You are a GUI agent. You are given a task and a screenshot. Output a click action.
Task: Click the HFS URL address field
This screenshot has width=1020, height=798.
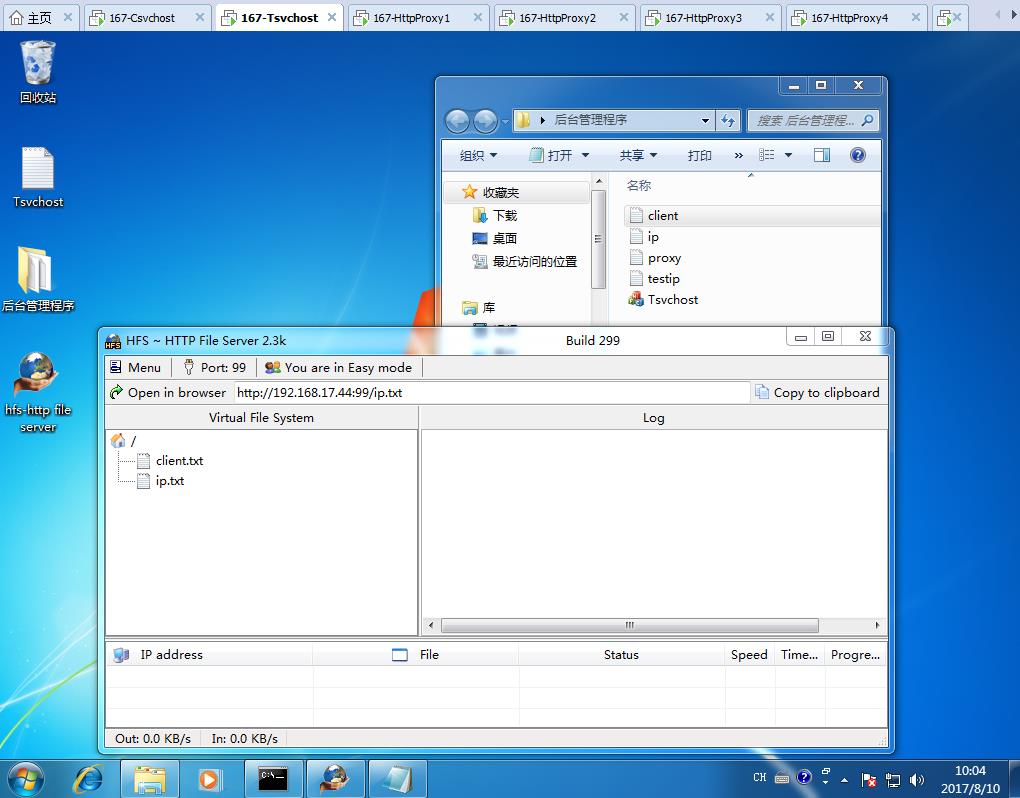pos(492,392)
